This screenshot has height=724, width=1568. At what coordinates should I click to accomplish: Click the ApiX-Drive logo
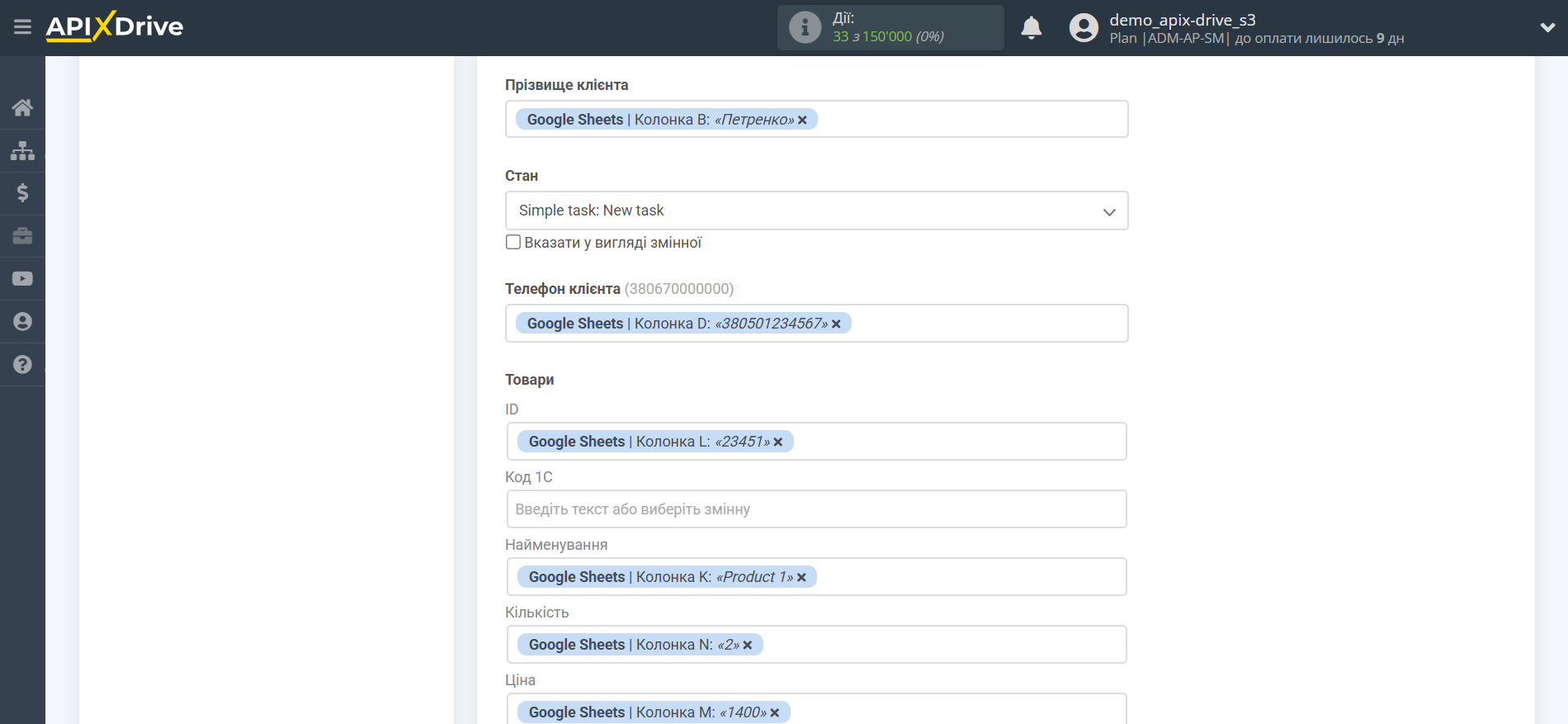[115, 26]
